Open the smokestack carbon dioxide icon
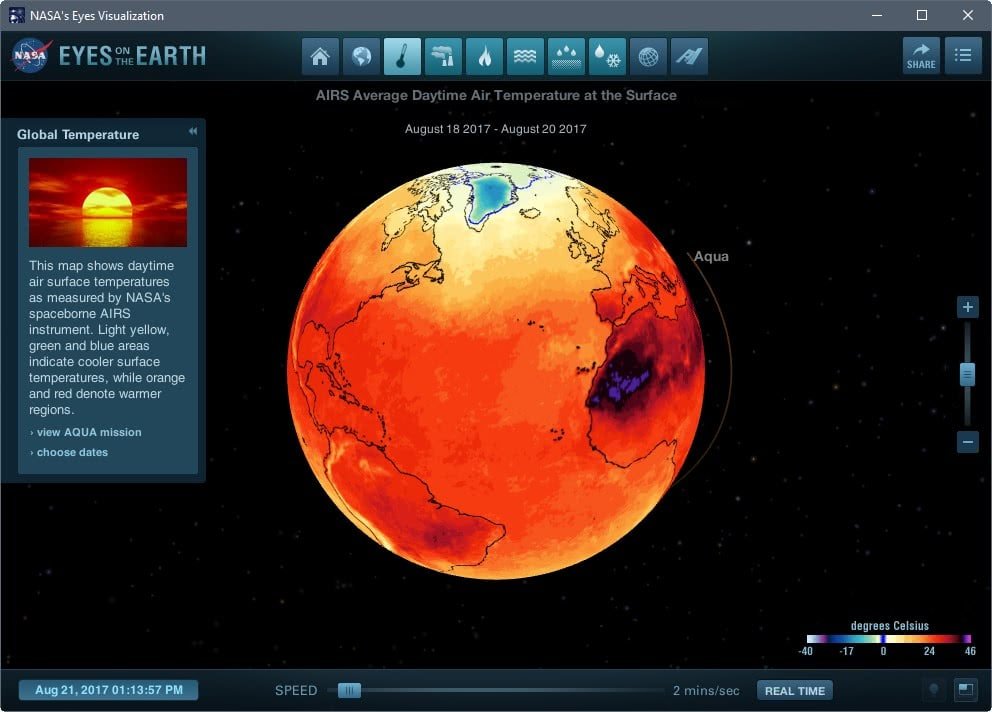Image resolution: width=992 pixels, height=712 pixels. pos(443,56)
